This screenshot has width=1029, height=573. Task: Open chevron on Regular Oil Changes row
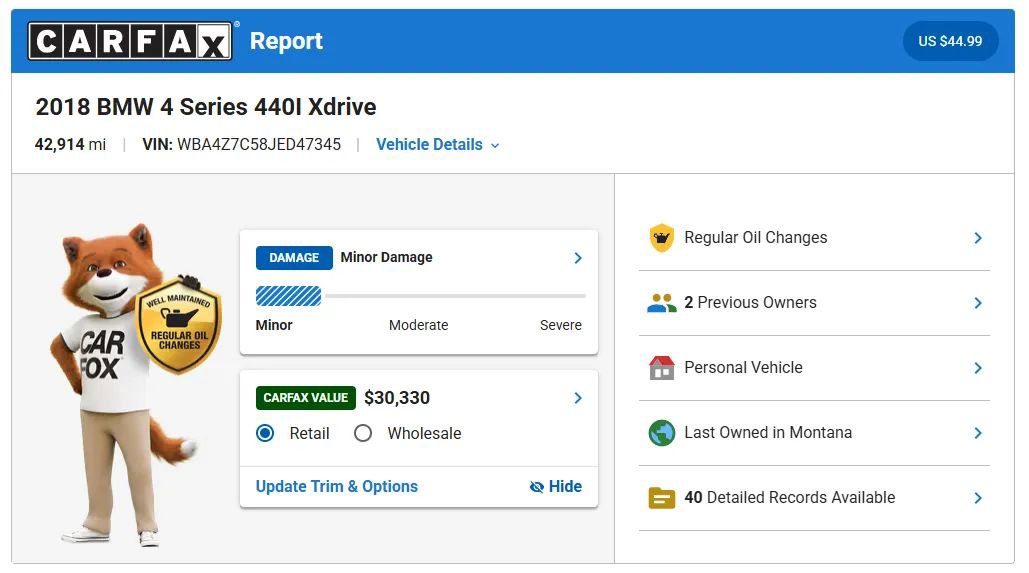coord(978,238)
